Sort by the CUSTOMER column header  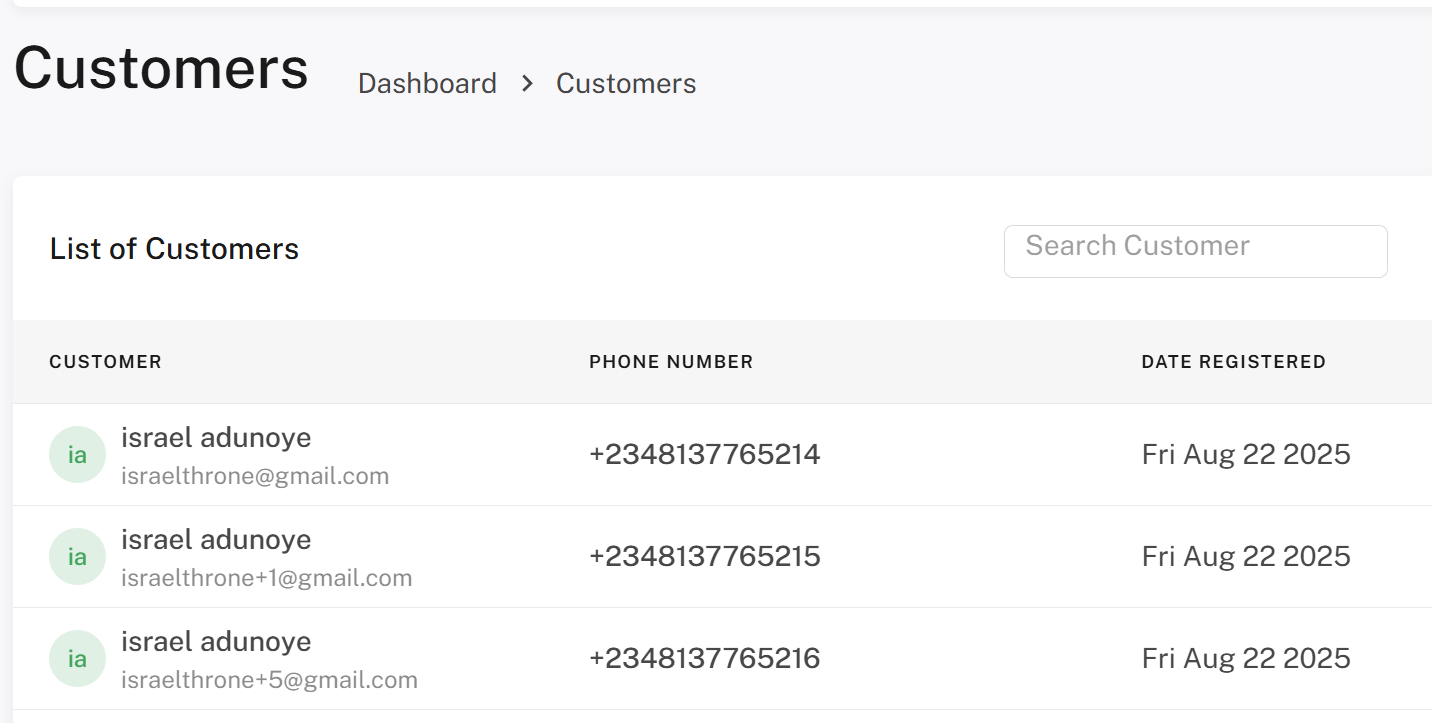click(x=105, y=362)
